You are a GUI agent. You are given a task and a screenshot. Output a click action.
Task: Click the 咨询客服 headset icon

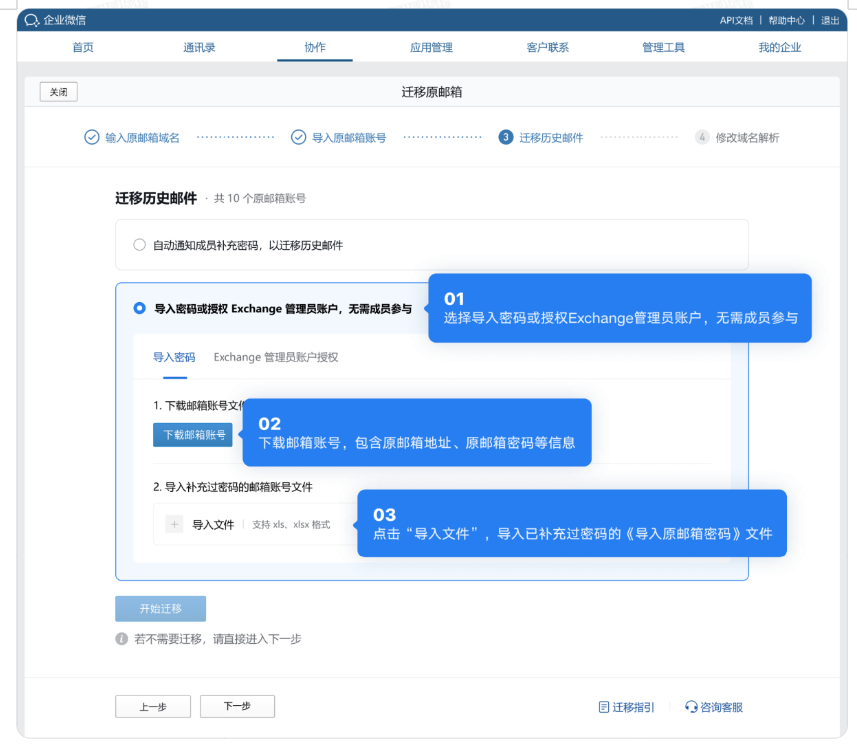tap(689, 707)
